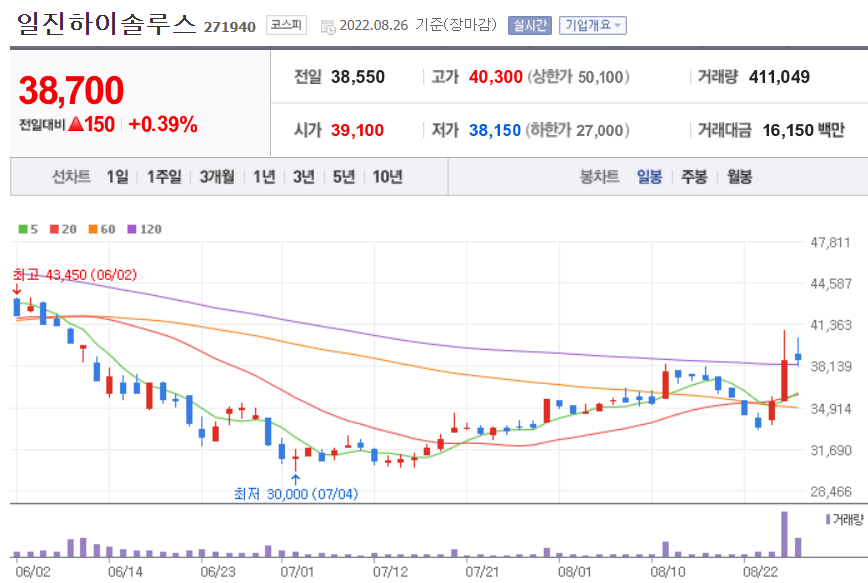Click the calendar icon beside the date
This screenshot has width=868, height=583.
(328, 27)
